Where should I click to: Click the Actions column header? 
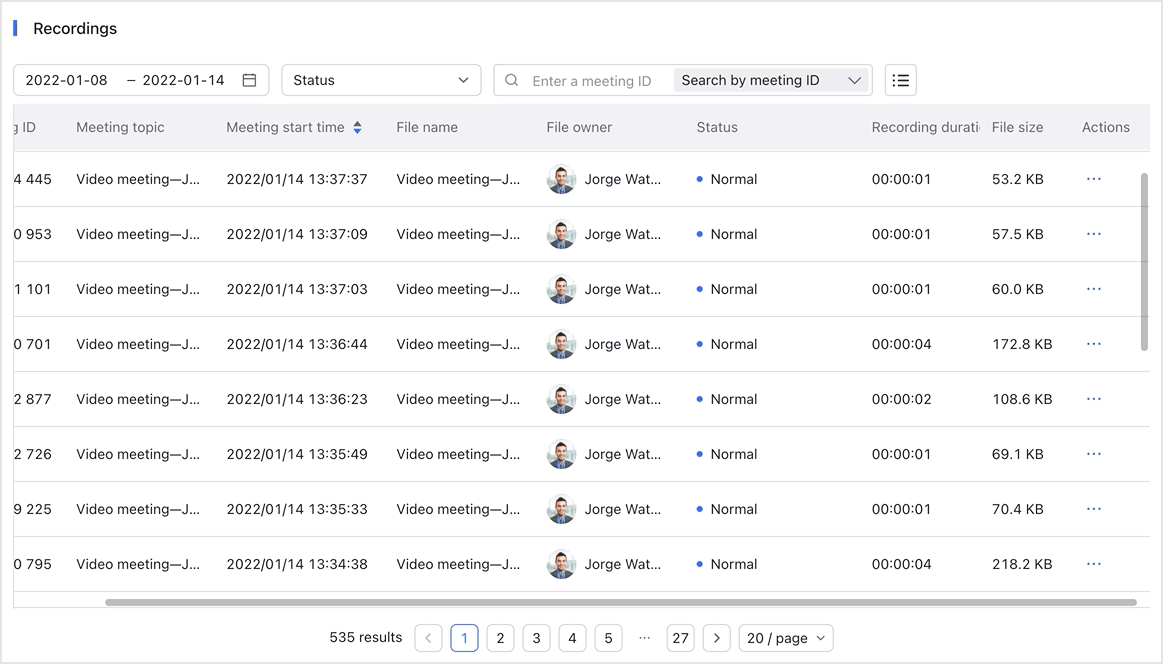coord(1106,128)
